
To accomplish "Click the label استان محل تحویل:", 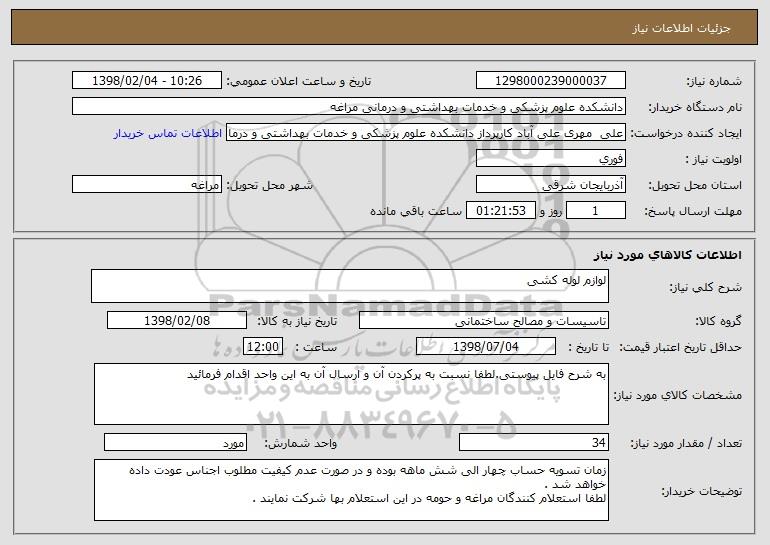I will pyautogui.click(x=695, y=186).
